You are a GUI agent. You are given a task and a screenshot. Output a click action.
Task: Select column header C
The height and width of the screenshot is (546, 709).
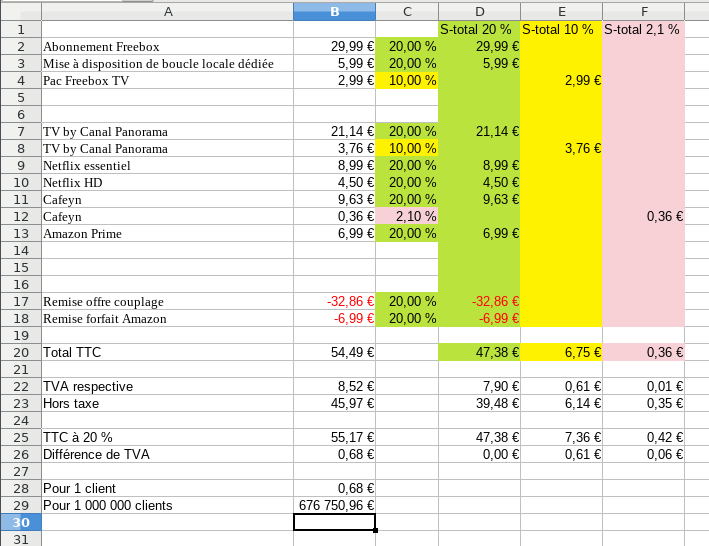(407, 12)
